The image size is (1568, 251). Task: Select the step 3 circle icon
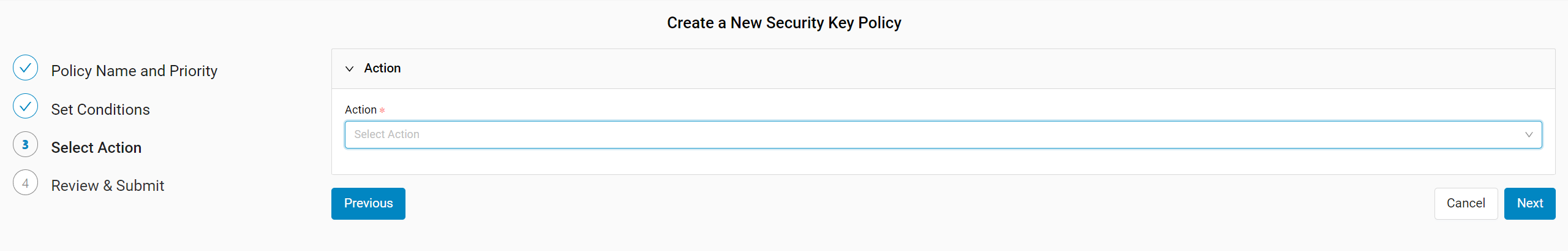click(x=25, y=145)
